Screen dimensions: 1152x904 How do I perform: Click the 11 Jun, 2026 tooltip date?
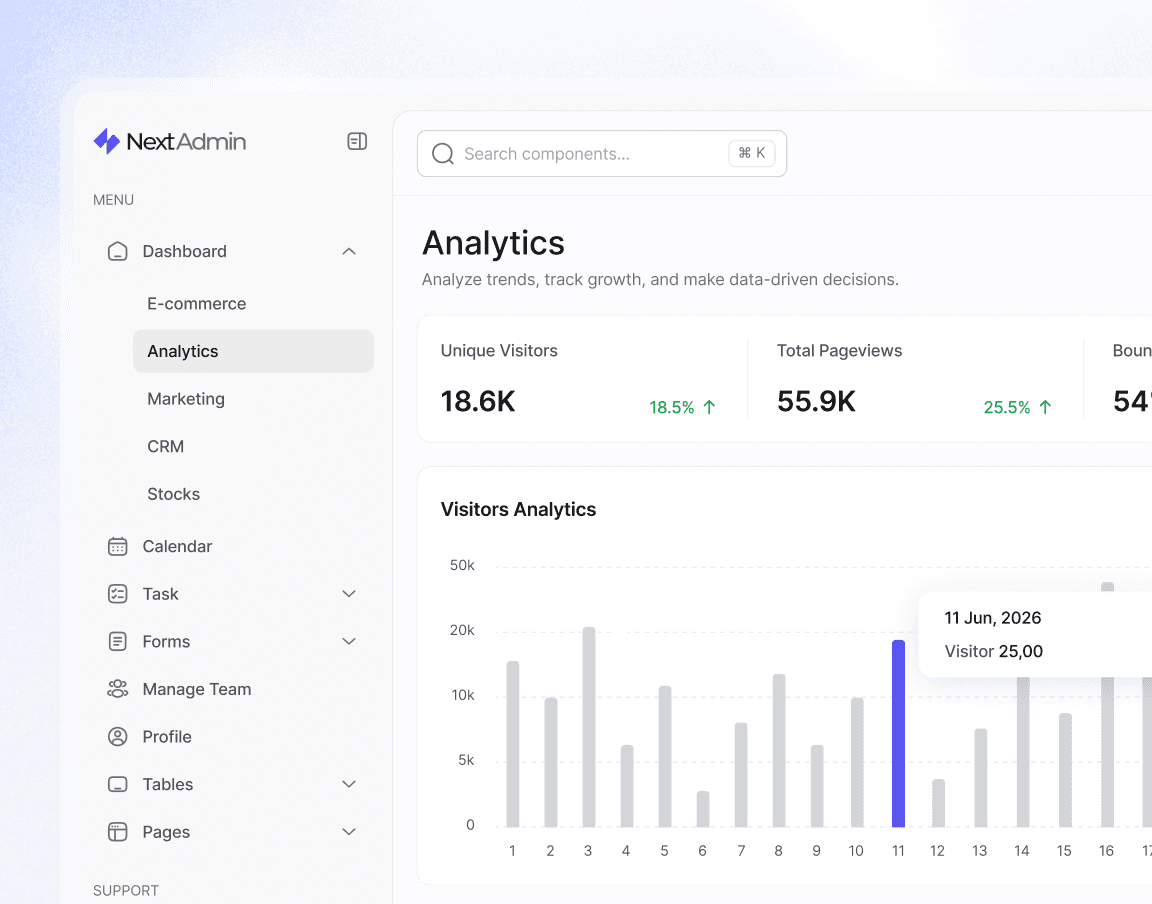point(993,617)
